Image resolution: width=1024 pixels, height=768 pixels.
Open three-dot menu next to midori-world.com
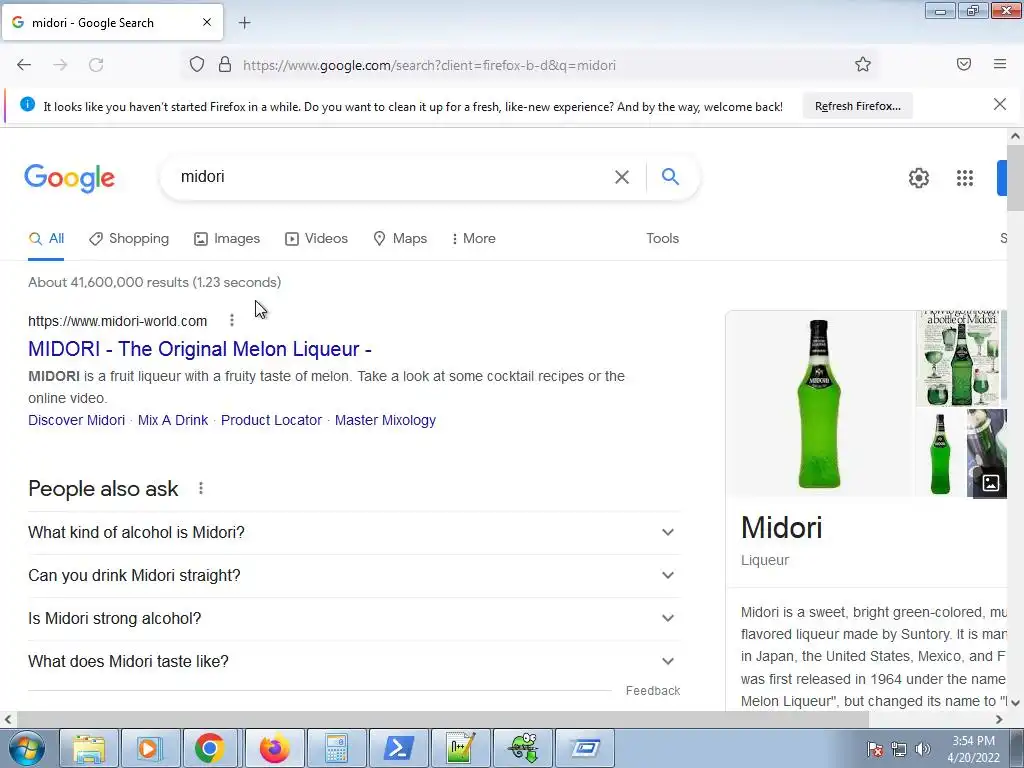click(231, 321)
